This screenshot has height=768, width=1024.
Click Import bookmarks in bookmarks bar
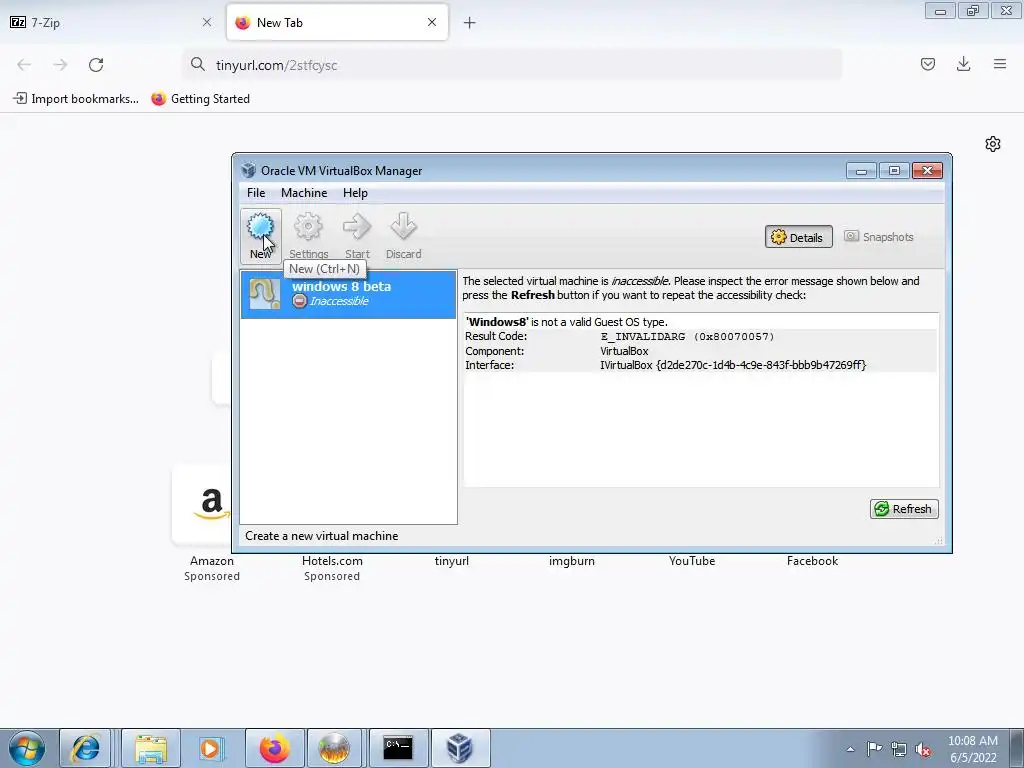(76, 99)
